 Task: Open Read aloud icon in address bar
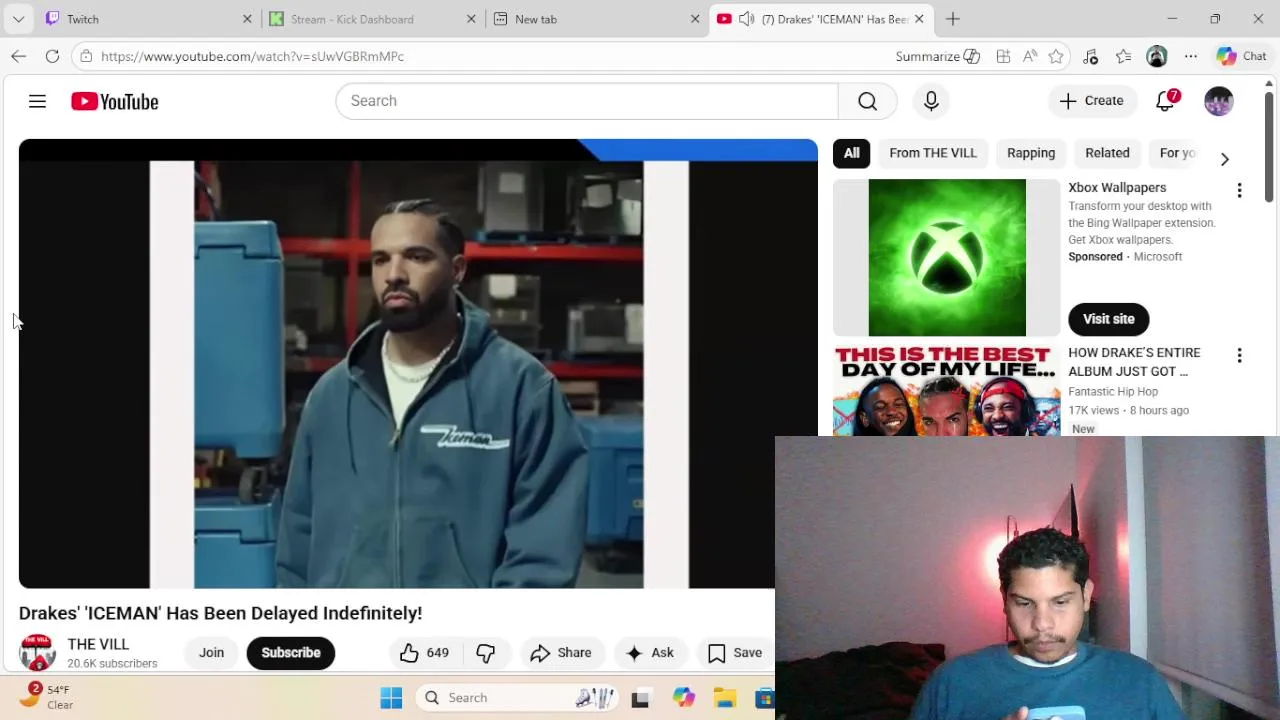pyautogui.click(x=1030, y=56)
